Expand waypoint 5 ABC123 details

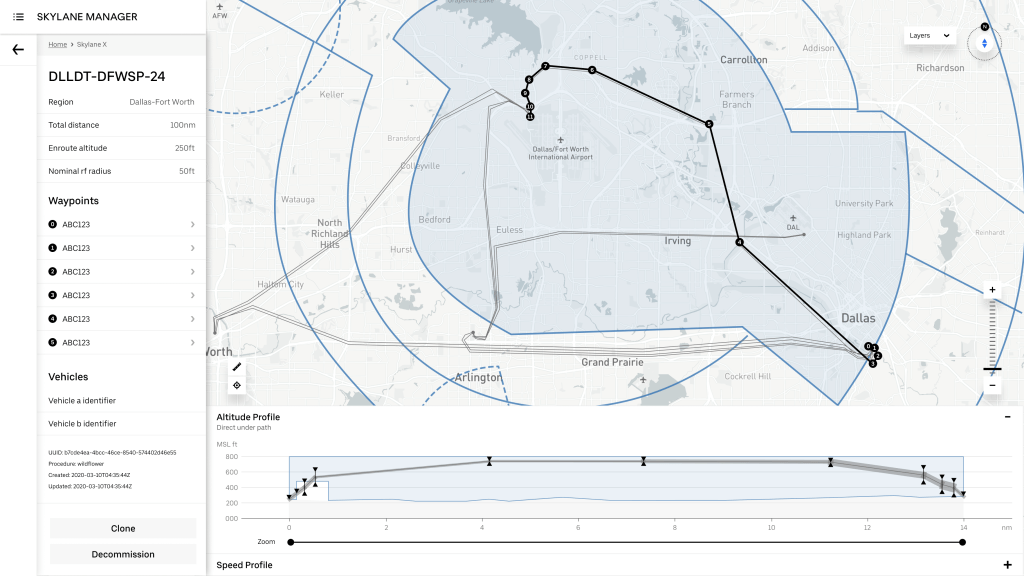[121, 343]
